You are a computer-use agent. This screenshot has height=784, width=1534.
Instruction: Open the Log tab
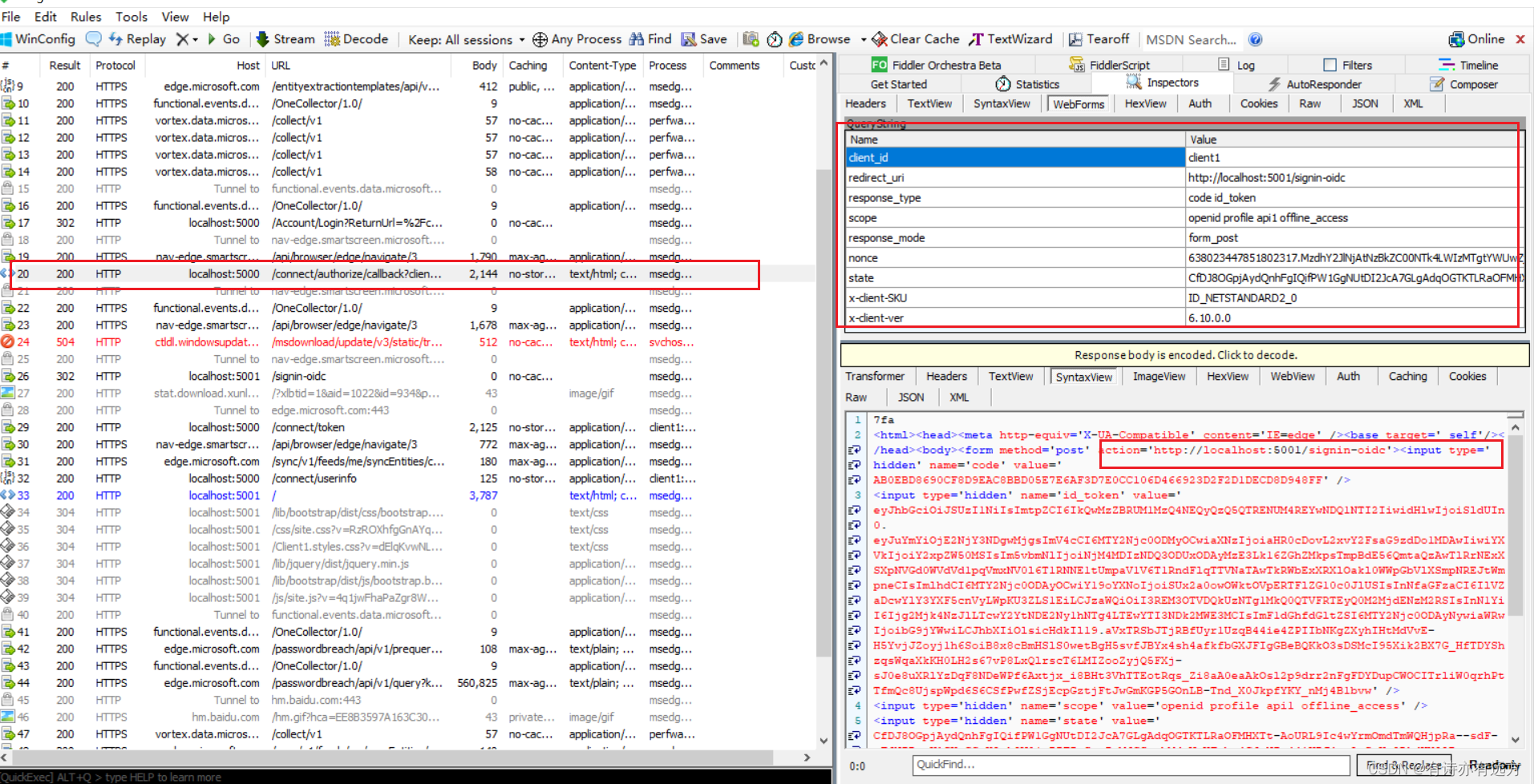click(1236, 65)
